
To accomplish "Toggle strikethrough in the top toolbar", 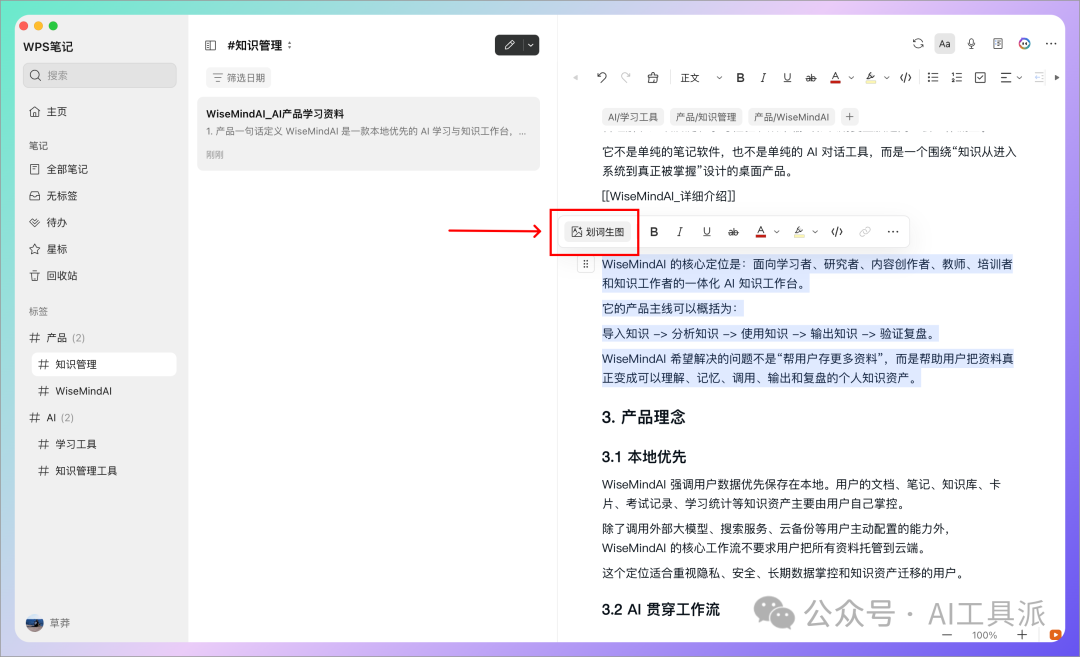I will [x=811, y=78].
